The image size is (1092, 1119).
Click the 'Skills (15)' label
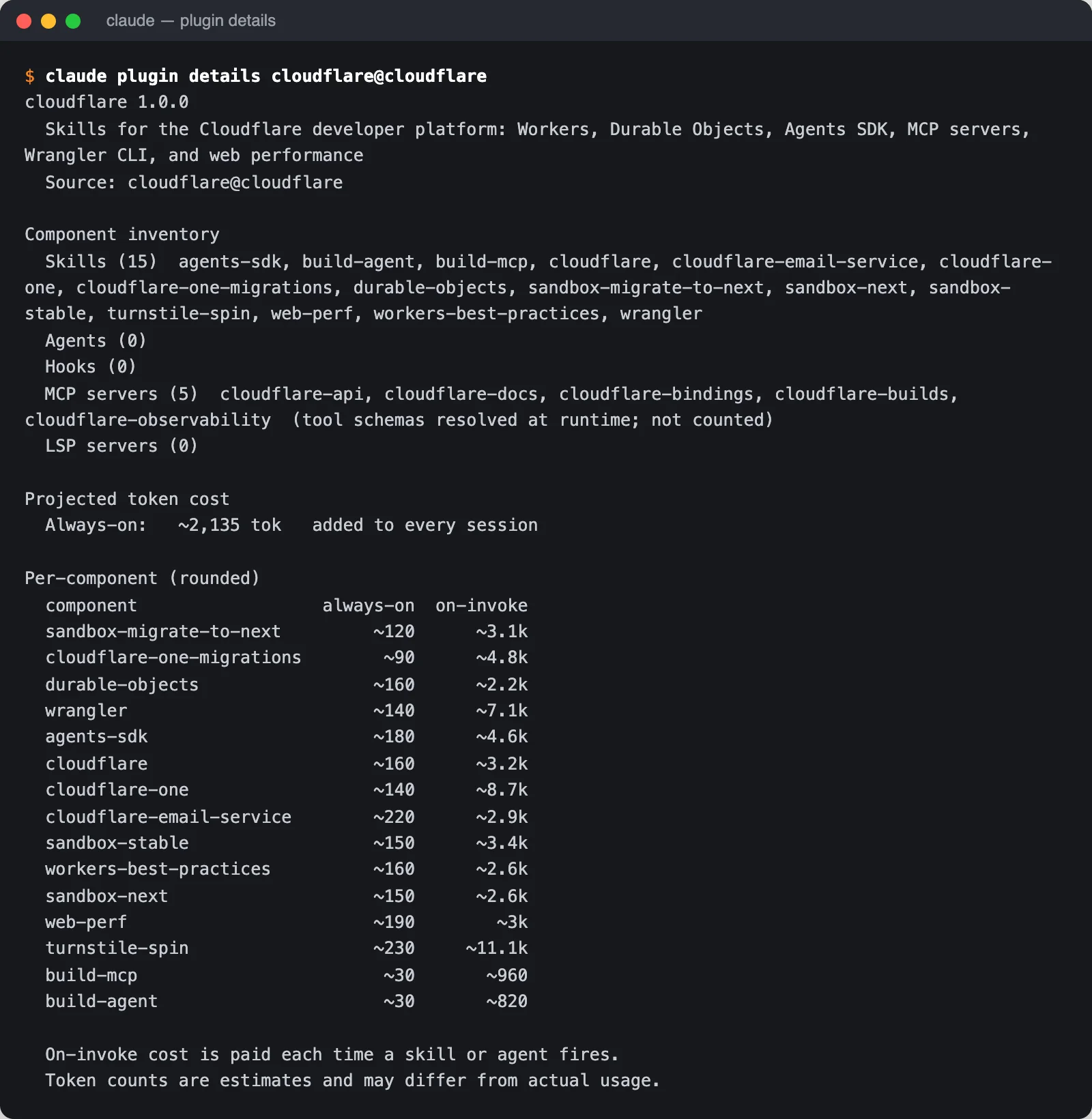[x=101, y=262]
